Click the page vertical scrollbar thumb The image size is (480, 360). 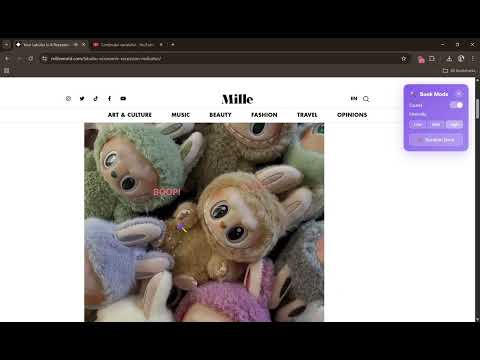[x=477, y=108]
